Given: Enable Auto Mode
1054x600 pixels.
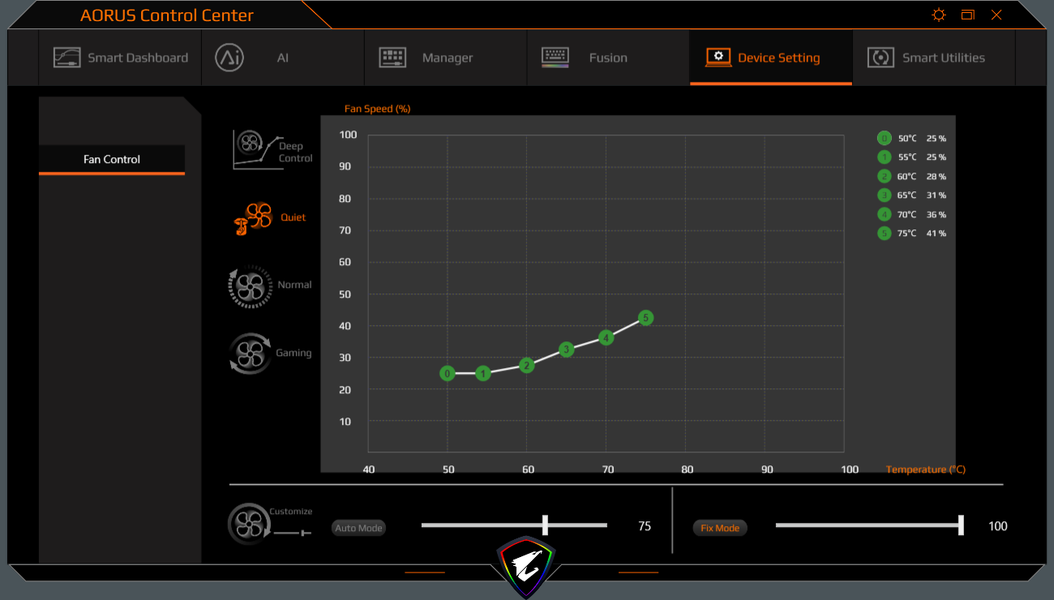Looking at the screenshot, I should pyautogui.click(x=358, y=528).
